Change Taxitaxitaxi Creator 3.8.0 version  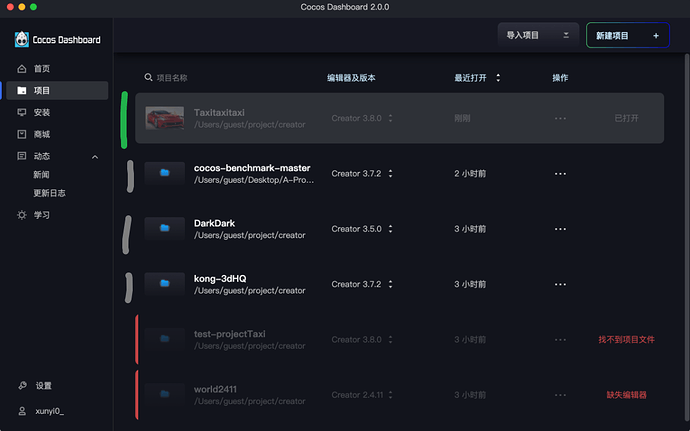click(362, 118)
